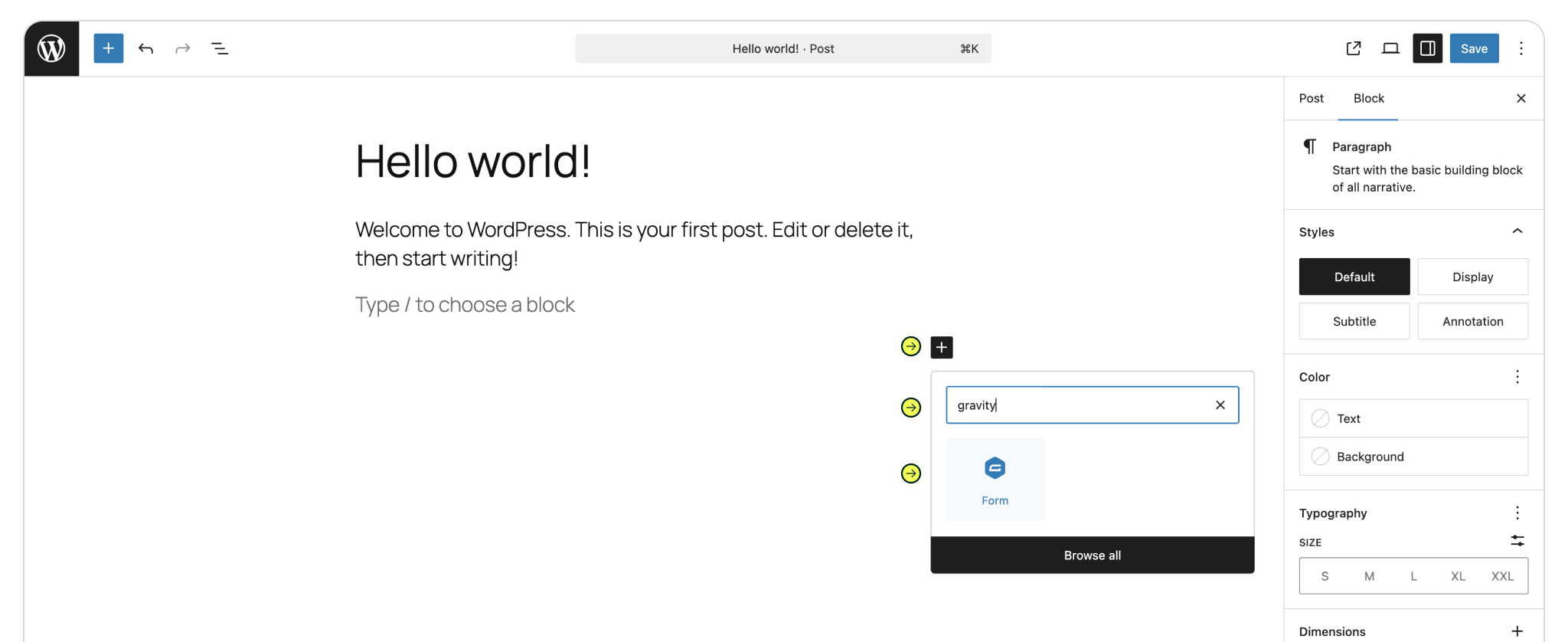Open Typography options three-dot menu

pyautogui.click(x=1517, y=513)
